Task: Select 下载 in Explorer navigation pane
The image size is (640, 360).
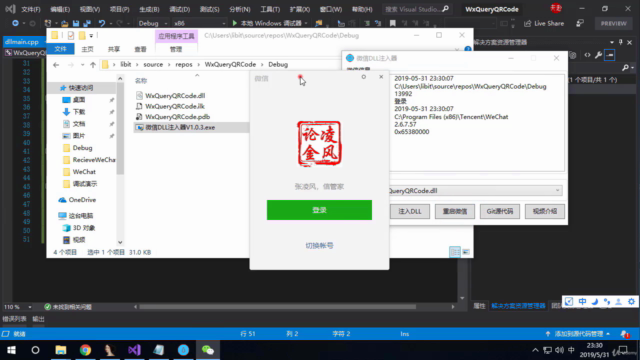Action: [x=79, y=112]
